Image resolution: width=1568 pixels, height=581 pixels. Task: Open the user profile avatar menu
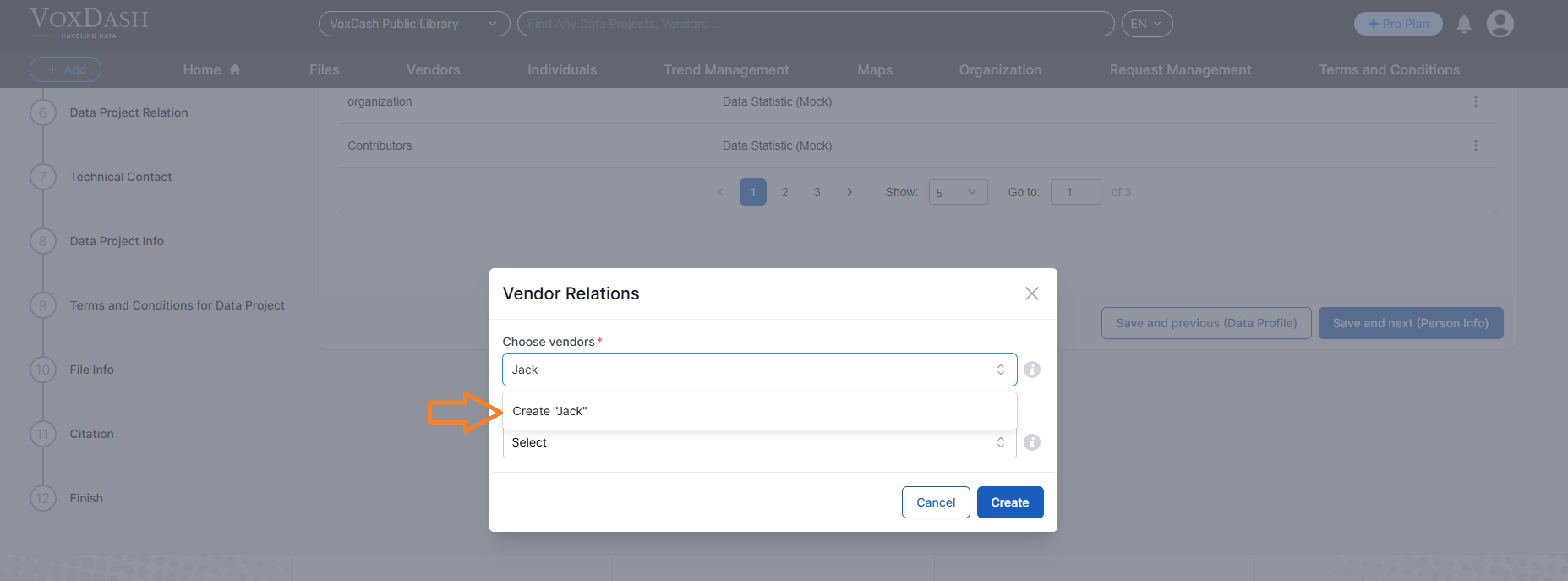1500,24
